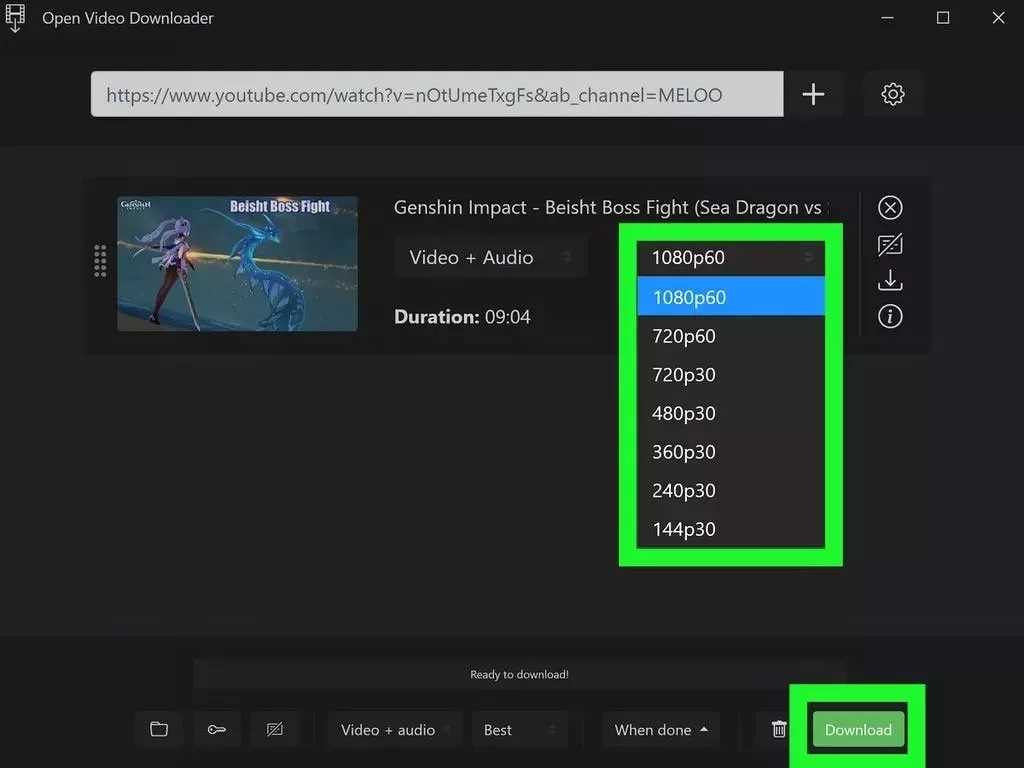Select 144p30 from the resolution list
This screenshot has width=1024, height=768.
click(683, 529)
